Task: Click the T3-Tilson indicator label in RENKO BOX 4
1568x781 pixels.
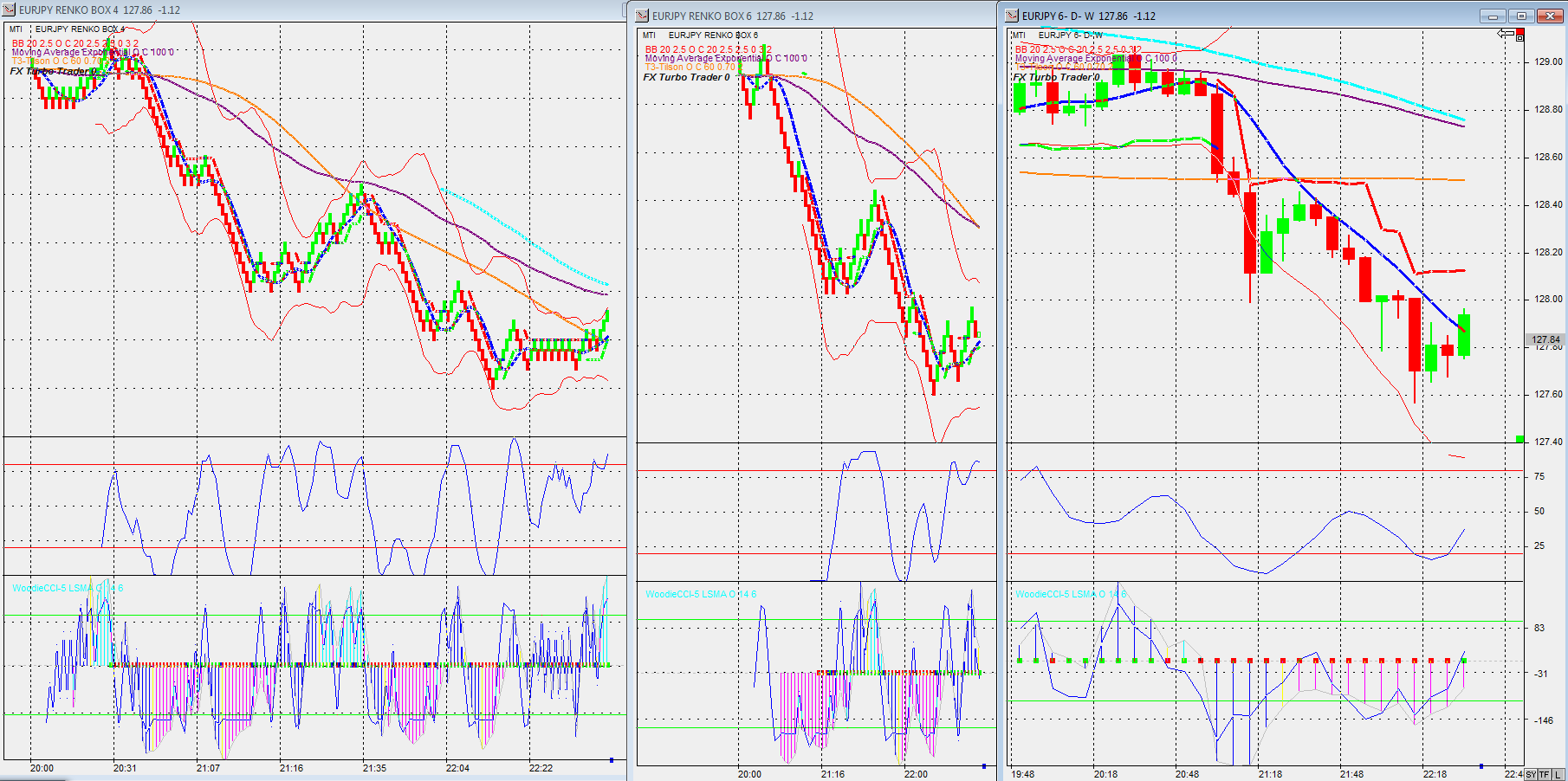Action: [61, 61]
